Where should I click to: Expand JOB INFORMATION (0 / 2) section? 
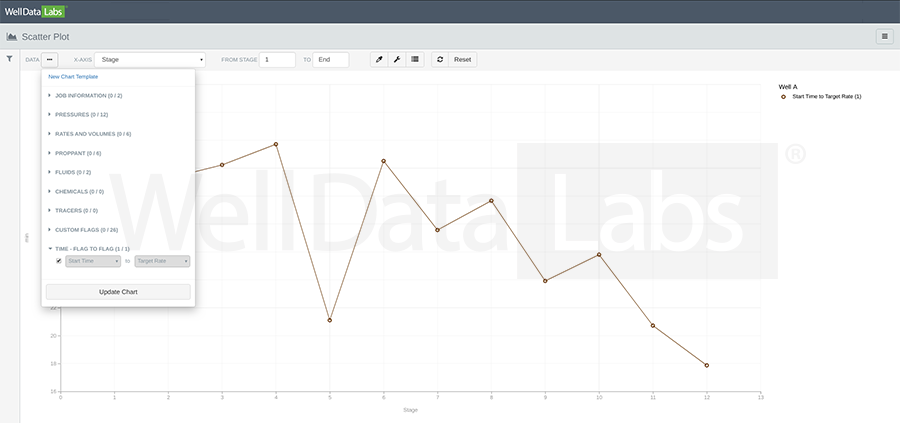click(85, 96)
